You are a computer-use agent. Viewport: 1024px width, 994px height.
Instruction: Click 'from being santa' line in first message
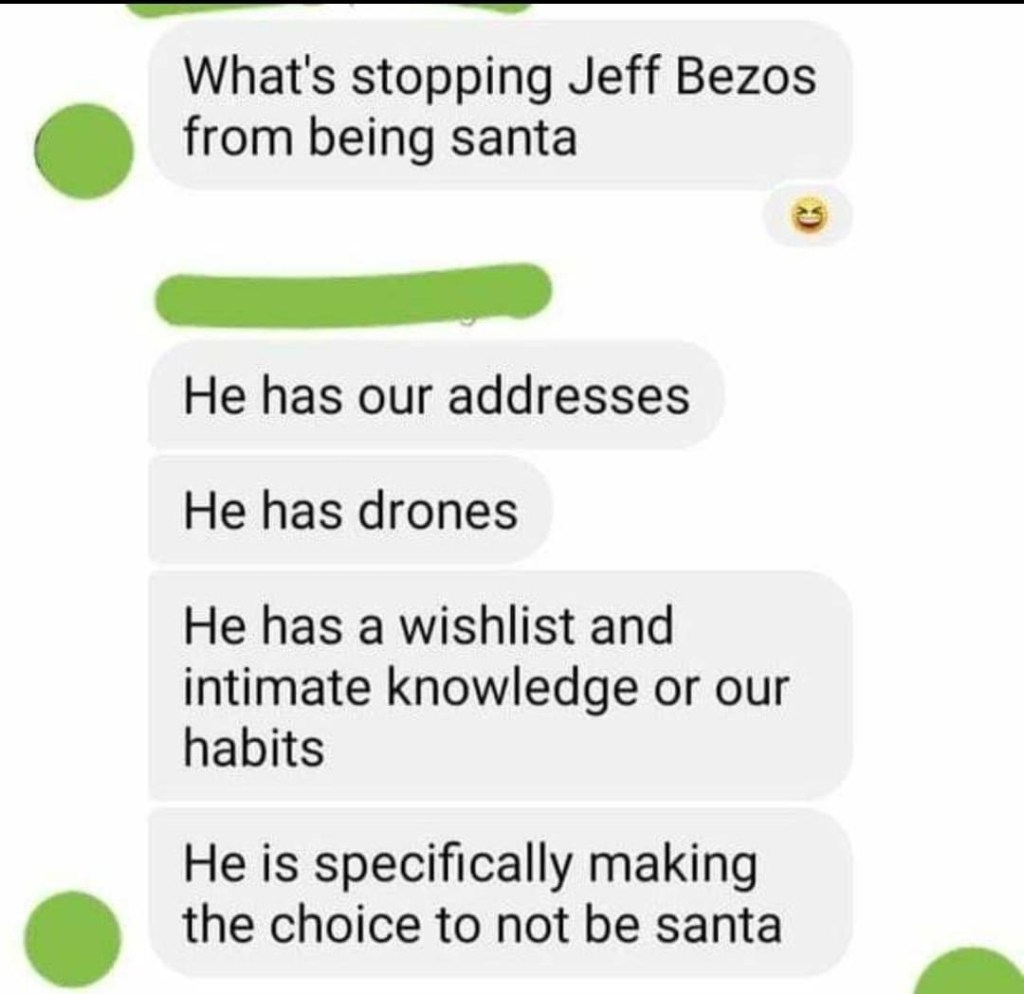click(x=380, y=138)
